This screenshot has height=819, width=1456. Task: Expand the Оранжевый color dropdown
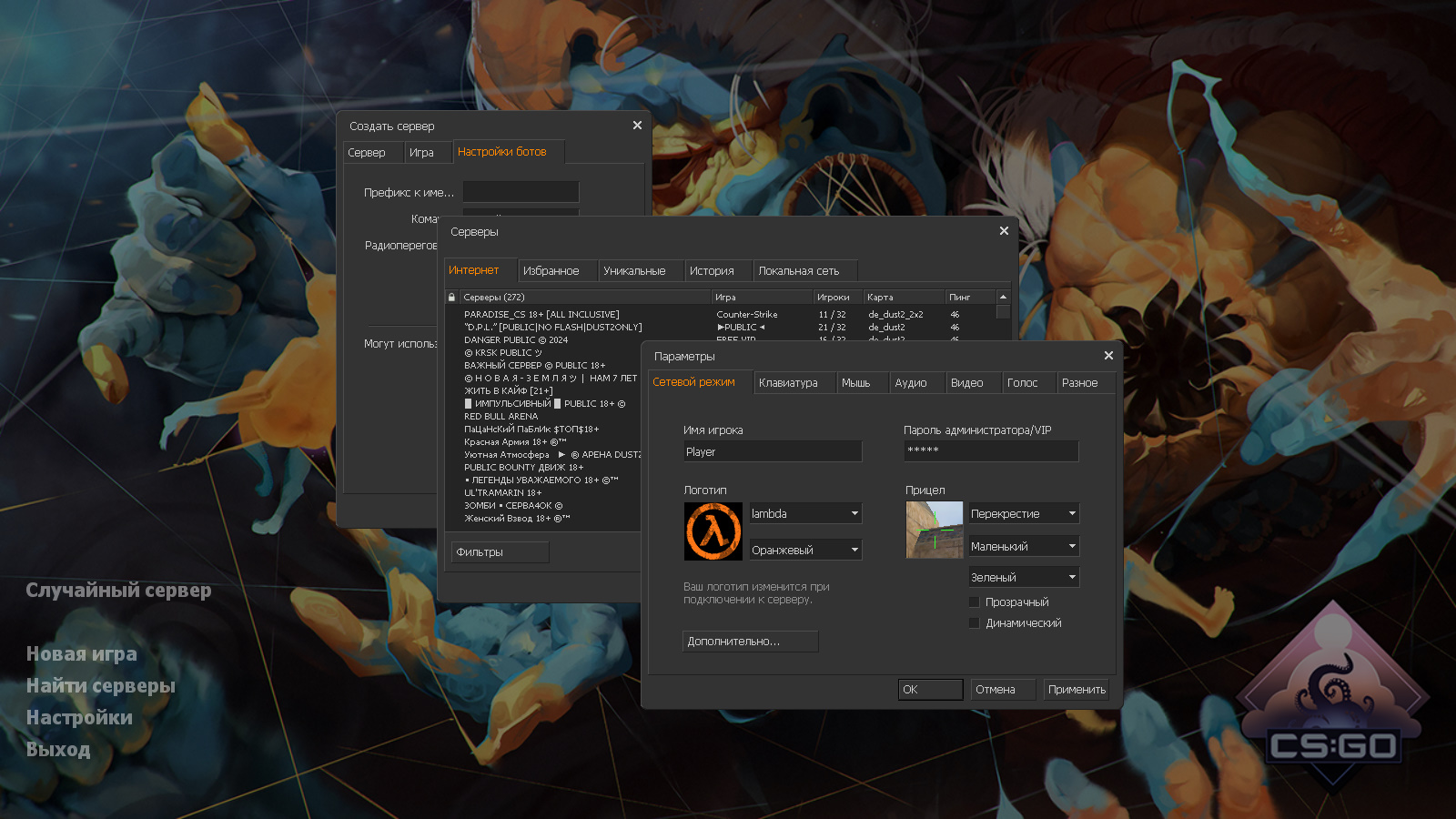coord(804,551)
